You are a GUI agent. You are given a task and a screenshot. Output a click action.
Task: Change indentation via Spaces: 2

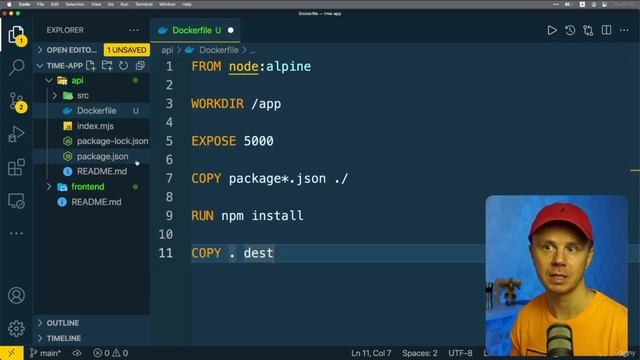[420, 353]
